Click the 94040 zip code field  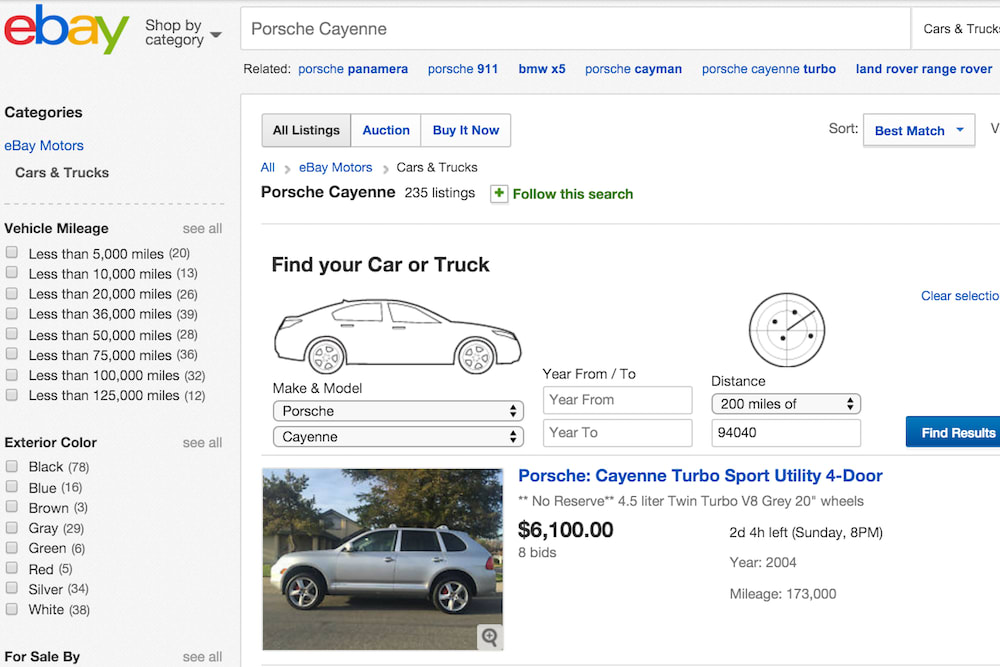[x=786, y=433]
